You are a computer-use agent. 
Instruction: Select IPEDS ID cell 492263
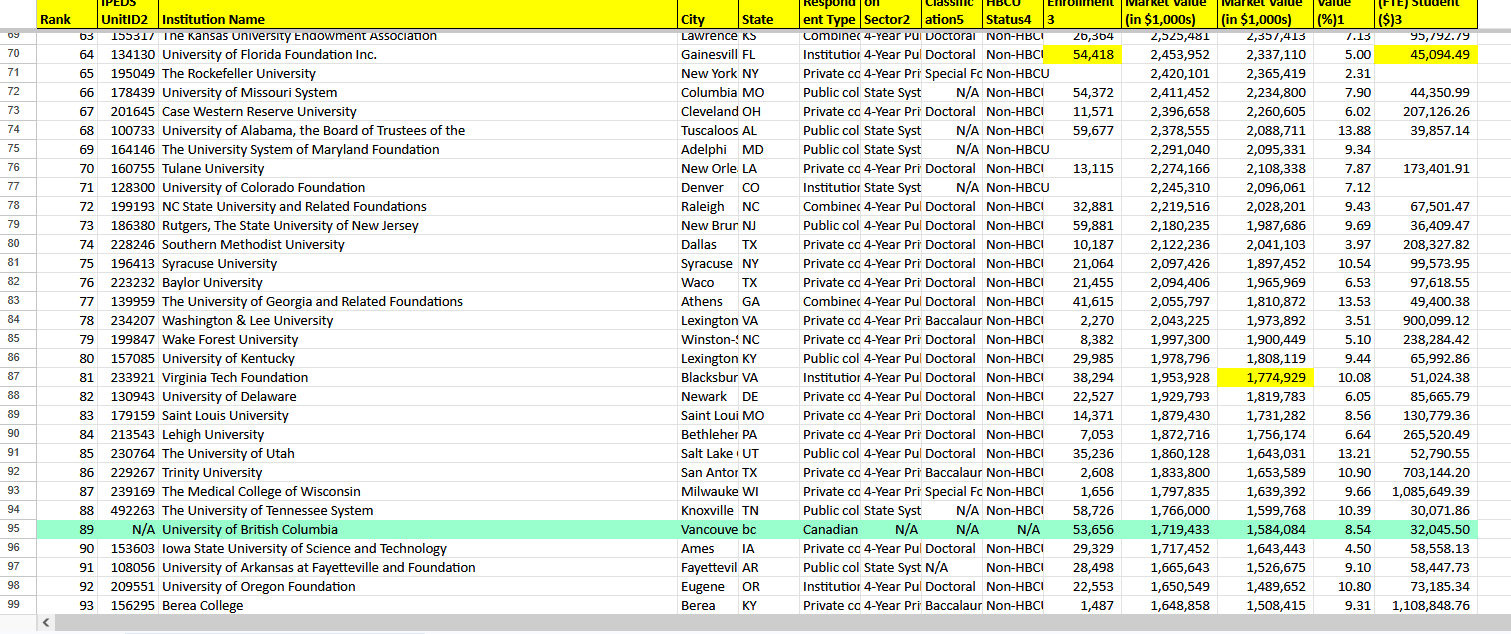[x=127, y=510]
